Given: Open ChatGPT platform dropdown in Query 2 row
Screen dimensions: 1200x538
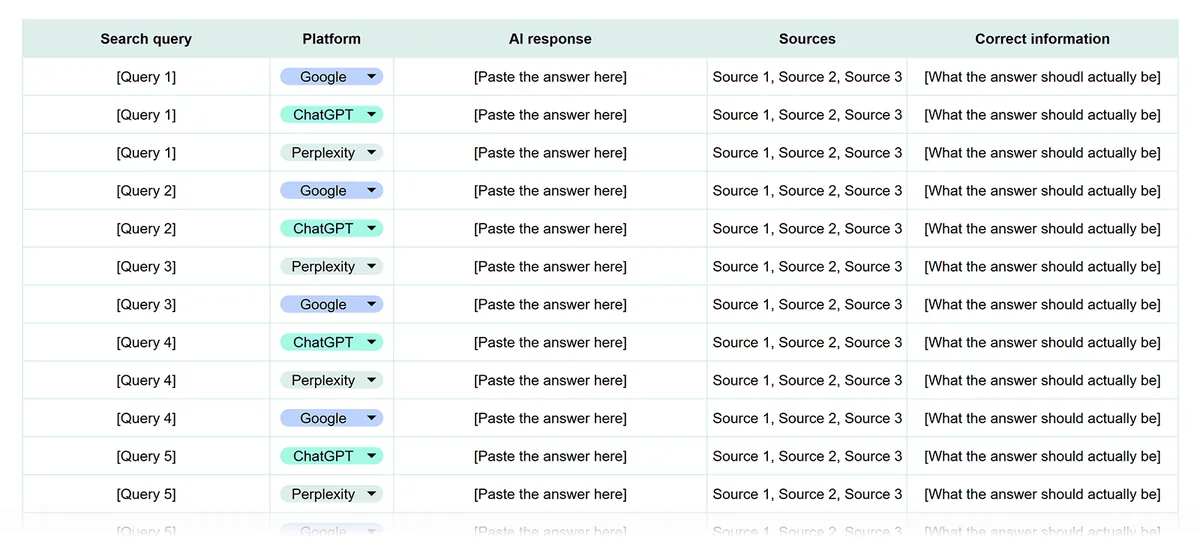Looking at the screenshot, I should tap(331, 229).
